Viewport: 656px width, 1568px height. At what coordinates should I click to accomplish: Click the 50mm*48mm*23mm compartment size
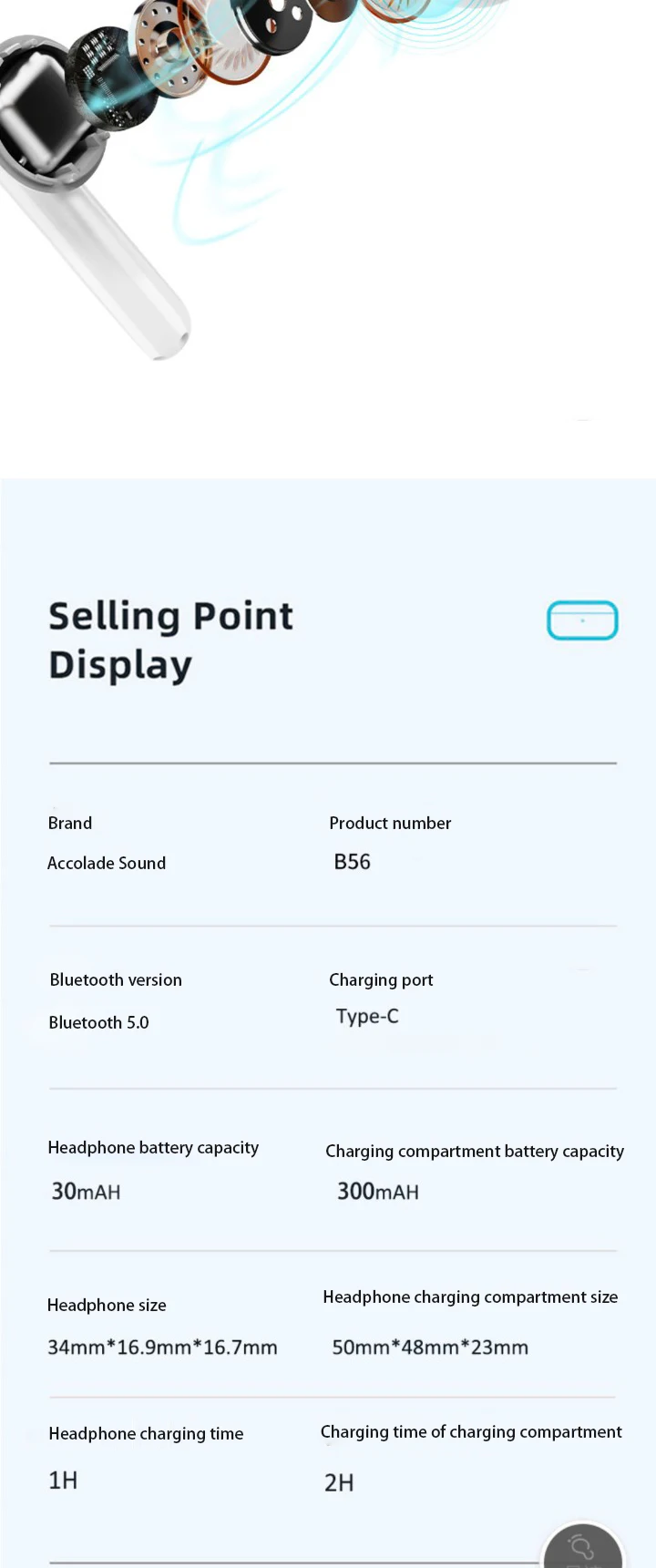(x=430, y=1347)
